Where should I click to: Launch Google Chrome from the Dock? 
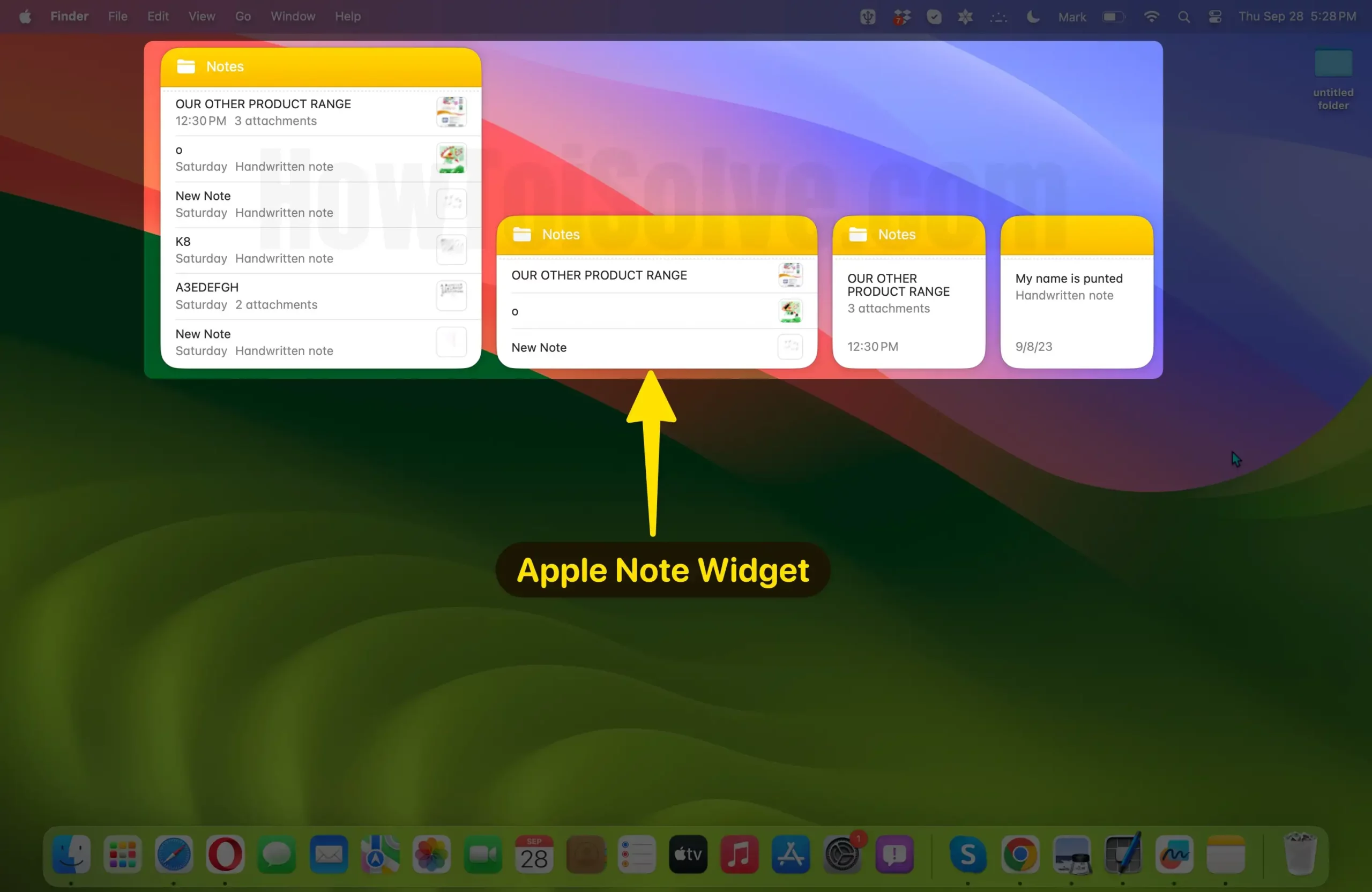1019,854
